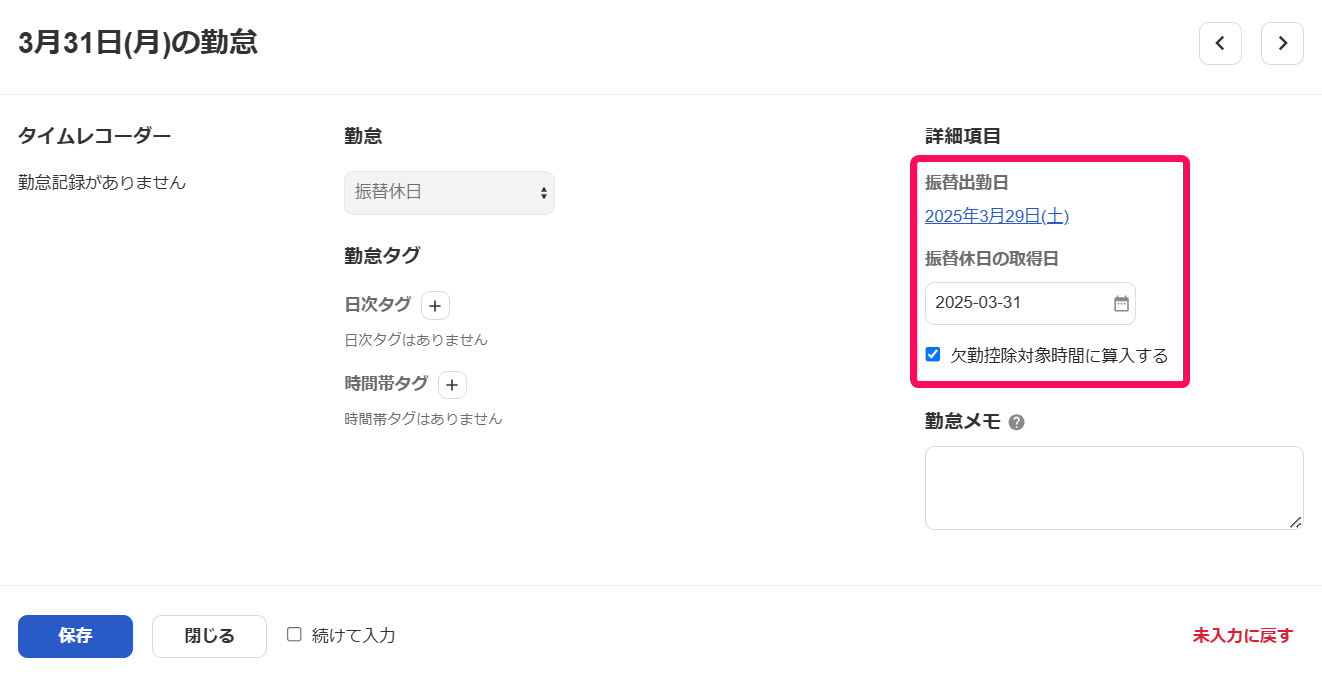The height and width of the screenshot is (679, 1322).
Task: Click 未入力に戻す reset link
Action: [x=1243, y=636]
